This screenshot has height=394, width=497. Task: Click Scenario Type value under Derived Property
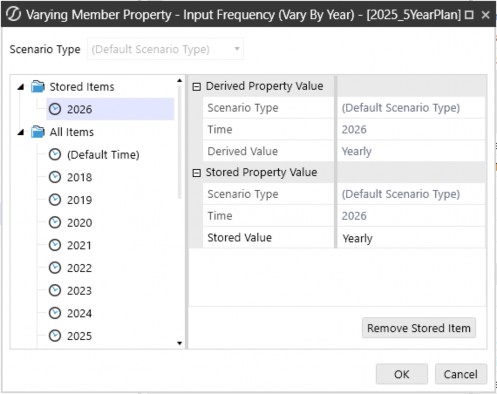tap(411, 108)
